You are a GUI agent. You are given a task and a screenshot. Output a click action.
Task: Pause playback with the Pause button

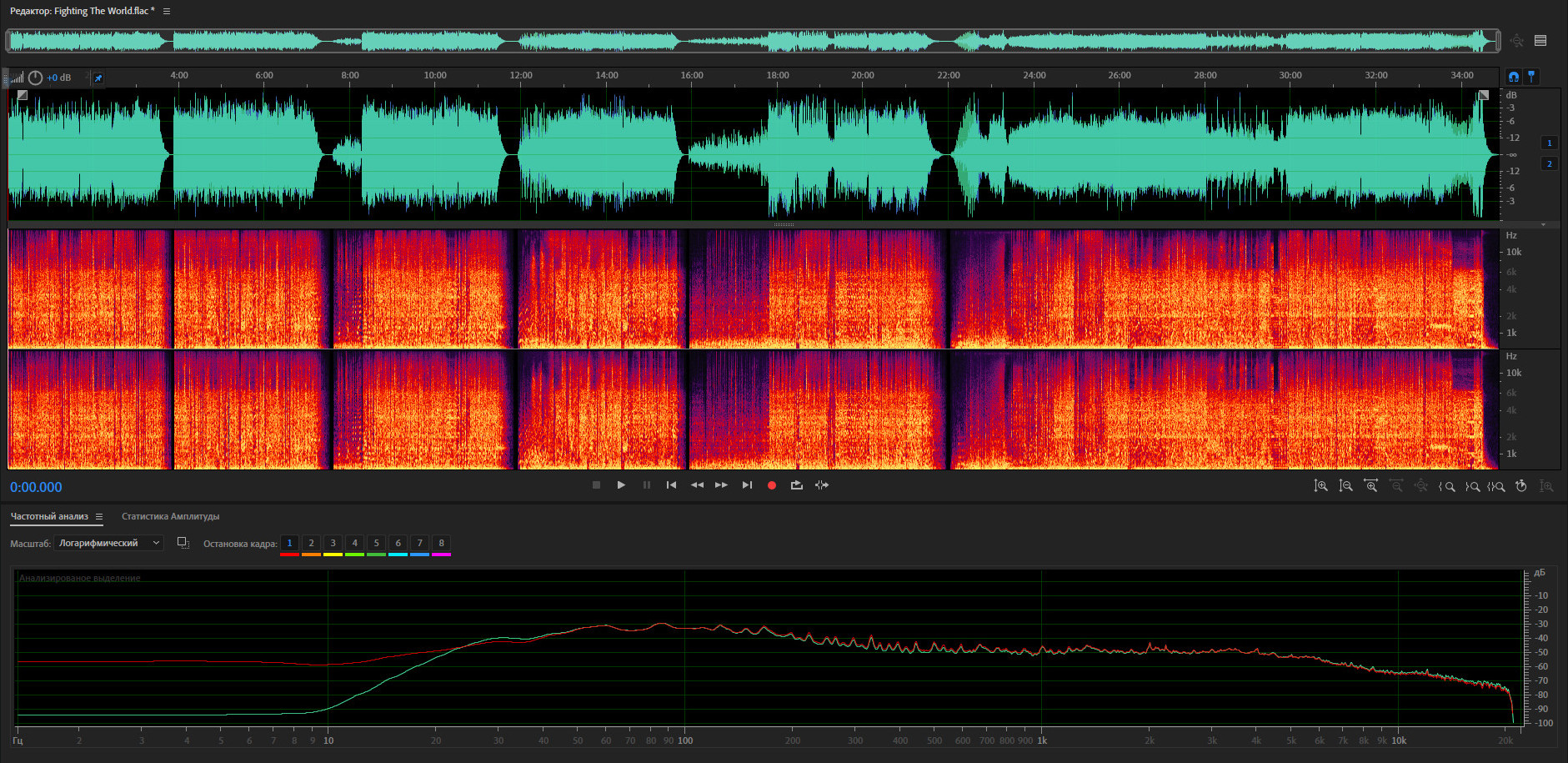point(647,485)
